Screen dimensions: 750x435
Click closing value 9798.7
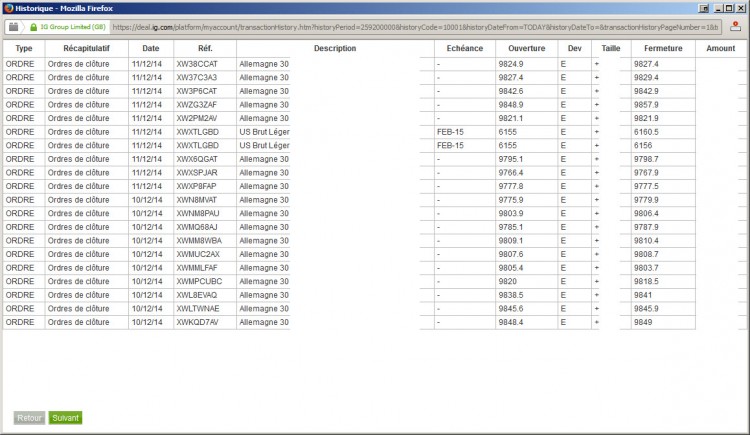click(646, 159)
